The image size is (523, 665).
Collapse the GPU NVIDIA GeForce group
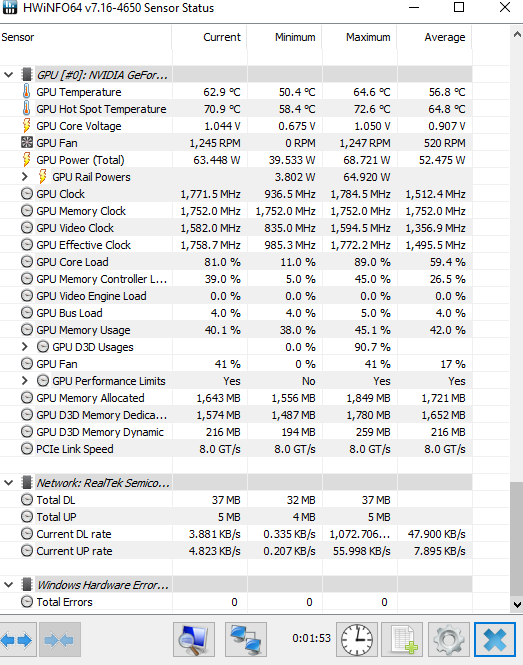(x=8, y=75)
